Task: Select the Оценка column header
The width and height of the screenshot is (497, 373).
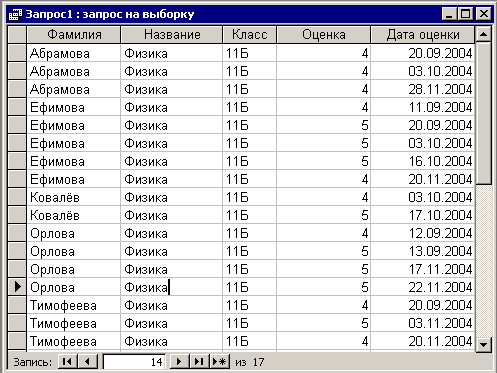Action: (324, 35)
